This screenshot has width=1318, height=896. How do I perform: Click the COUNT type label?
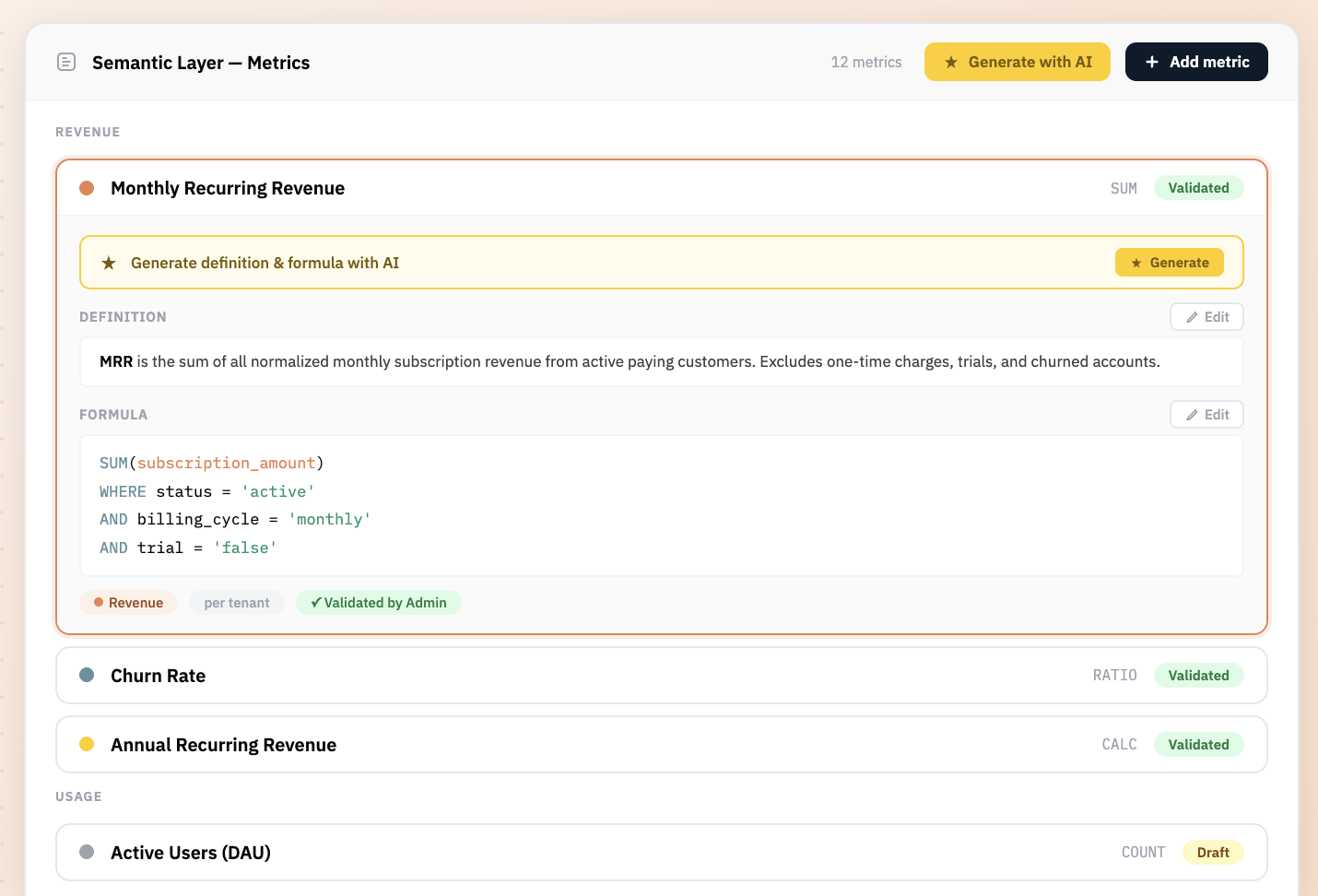coord(1143,853)
